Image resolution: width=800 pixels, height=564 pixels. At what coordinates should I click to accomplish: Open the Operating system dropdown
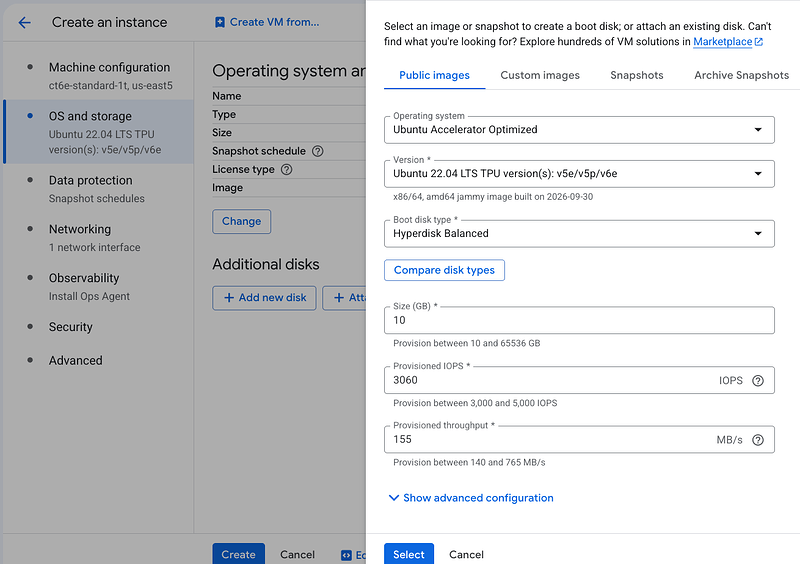(x=579, y=130)
